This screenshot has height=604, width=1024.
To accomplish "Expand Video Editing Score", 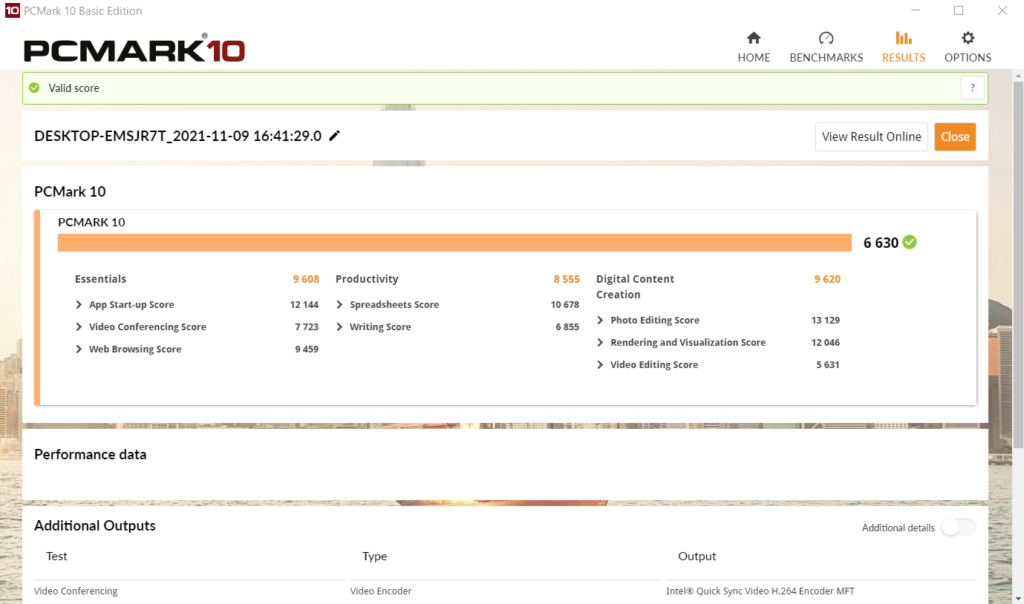I will (x=600, y=364).
